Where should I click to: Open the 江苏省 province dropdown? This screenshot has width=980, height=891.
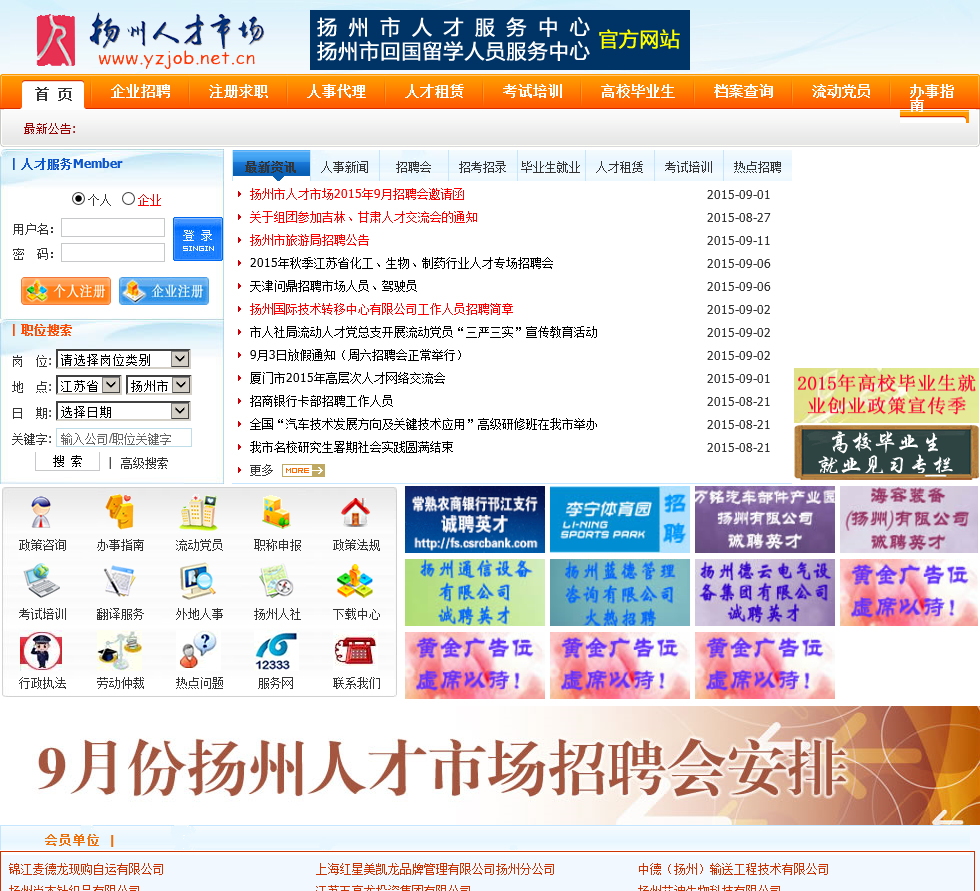(x=88, y=386)
